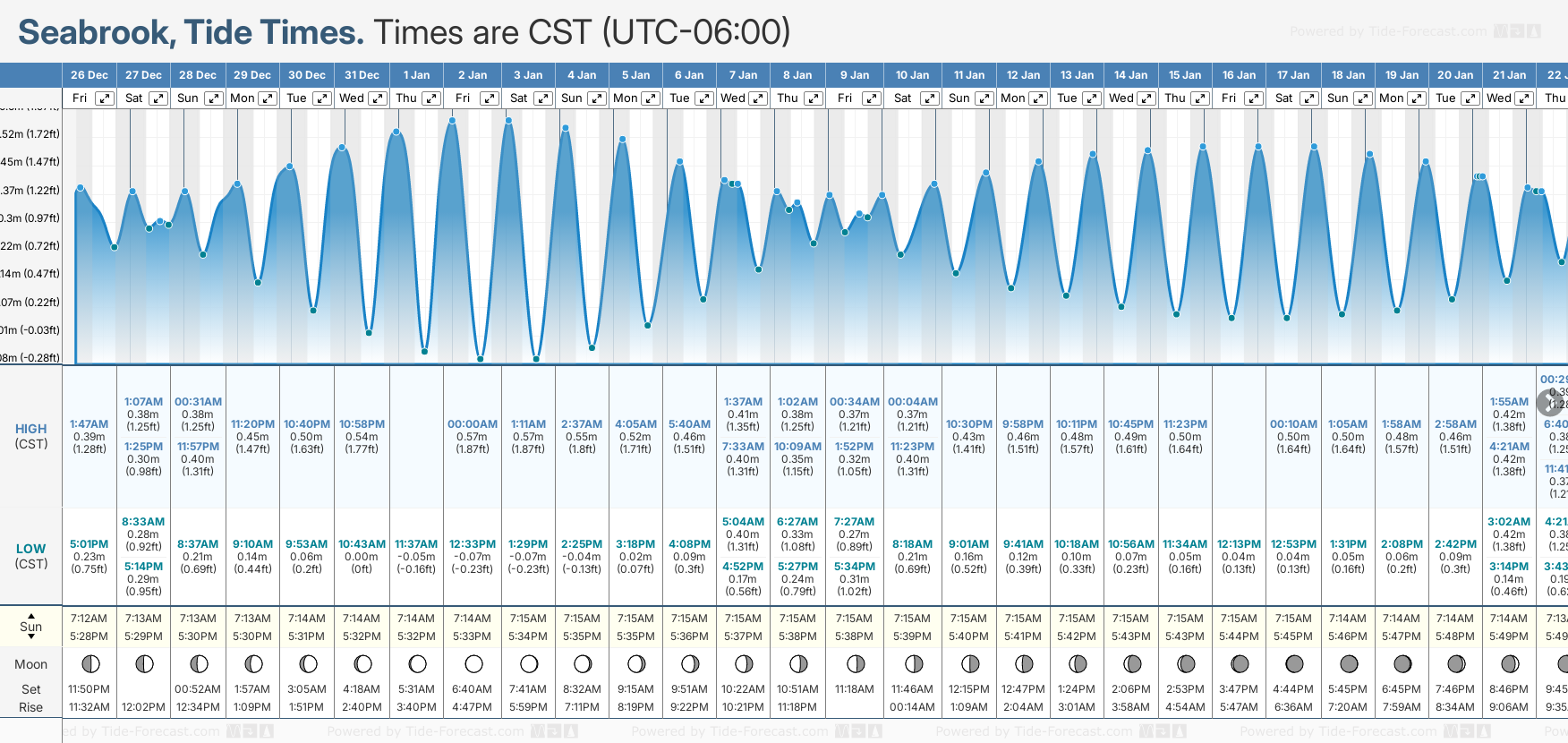Expand the Fri 26 Dec day view

pos(105,98)
